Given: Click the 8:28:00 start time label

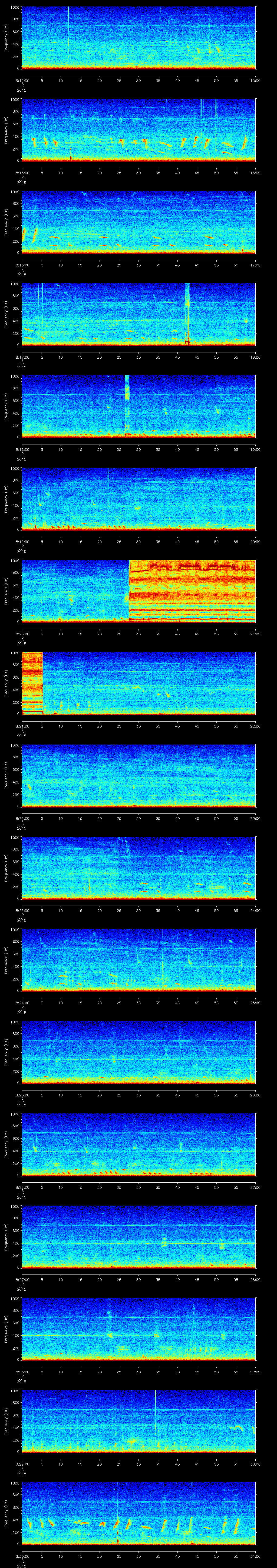Looking at the screenshot, I should point(22,1371).
